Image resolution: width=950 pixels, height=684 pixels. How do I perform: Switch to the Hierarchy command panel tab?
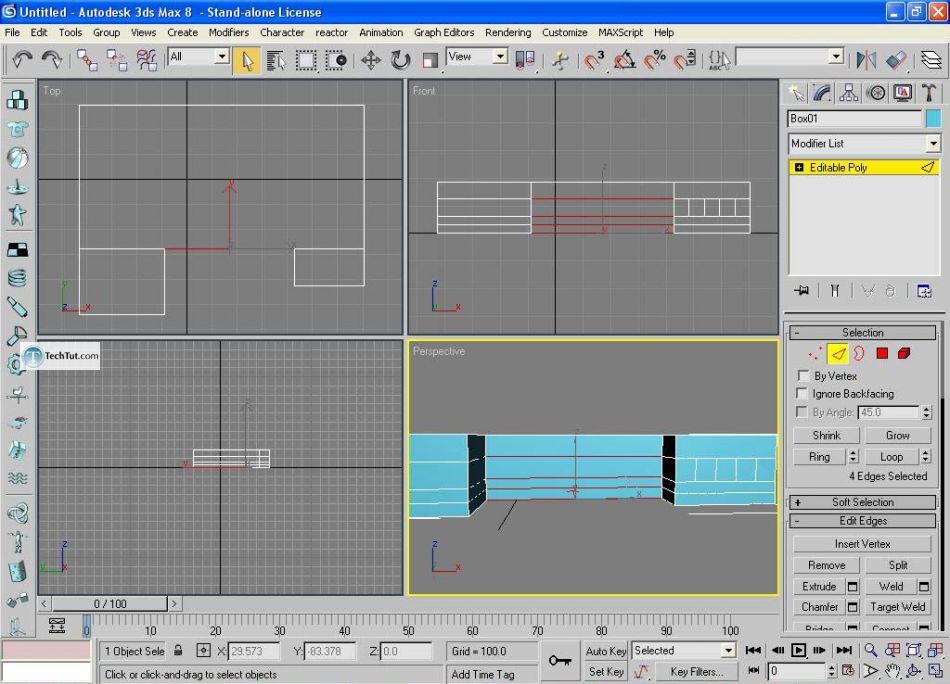click(x=849, y=93)
